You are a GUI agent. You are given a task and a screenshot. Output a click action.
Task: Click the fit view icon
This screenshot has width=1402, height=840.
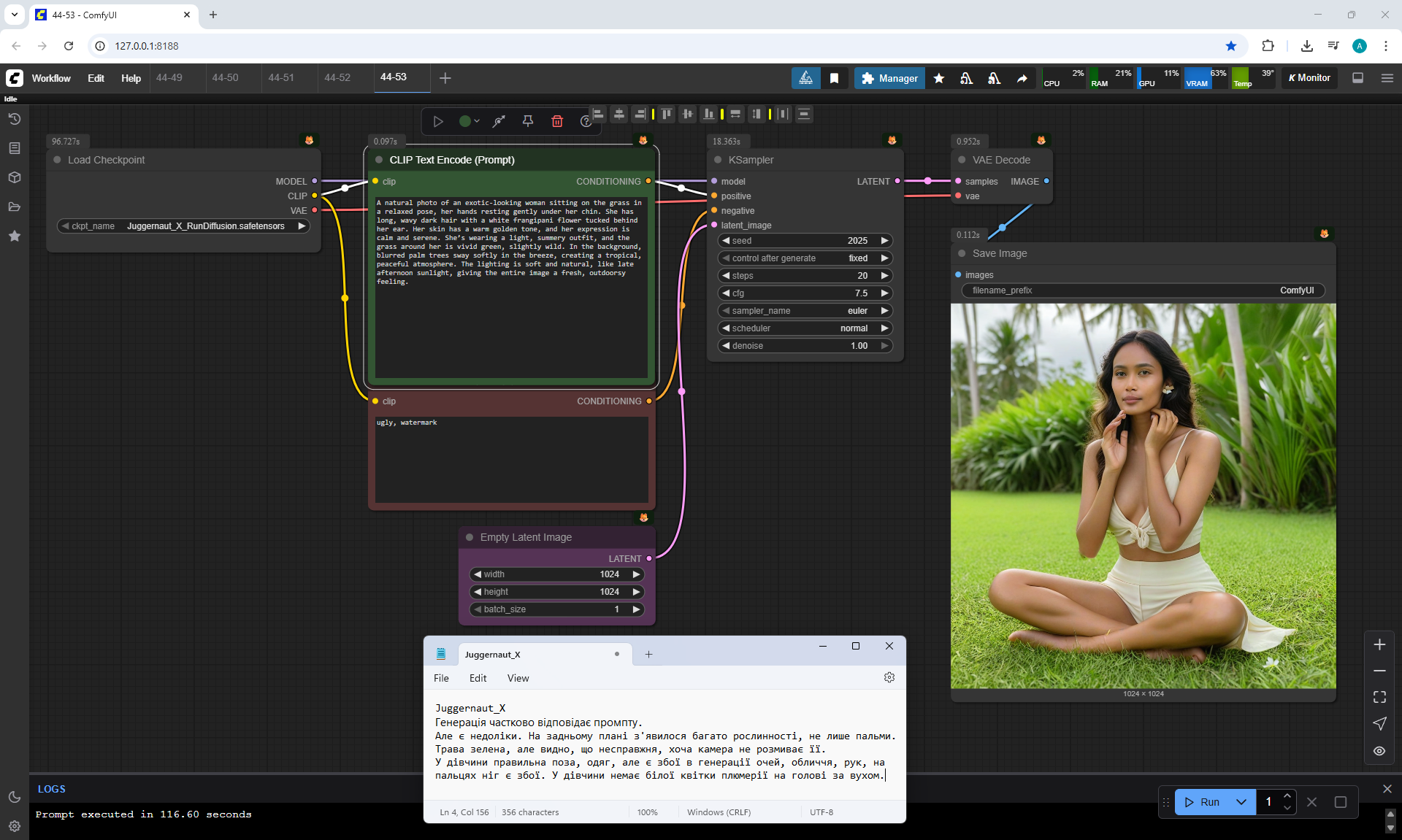(1379, 697)
